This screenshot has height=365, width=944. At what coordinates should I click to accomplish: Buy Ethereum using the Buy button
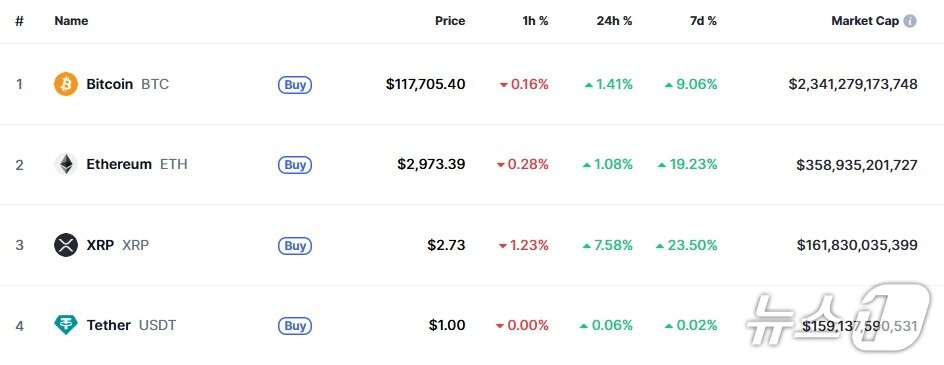(x=295, y=165)
